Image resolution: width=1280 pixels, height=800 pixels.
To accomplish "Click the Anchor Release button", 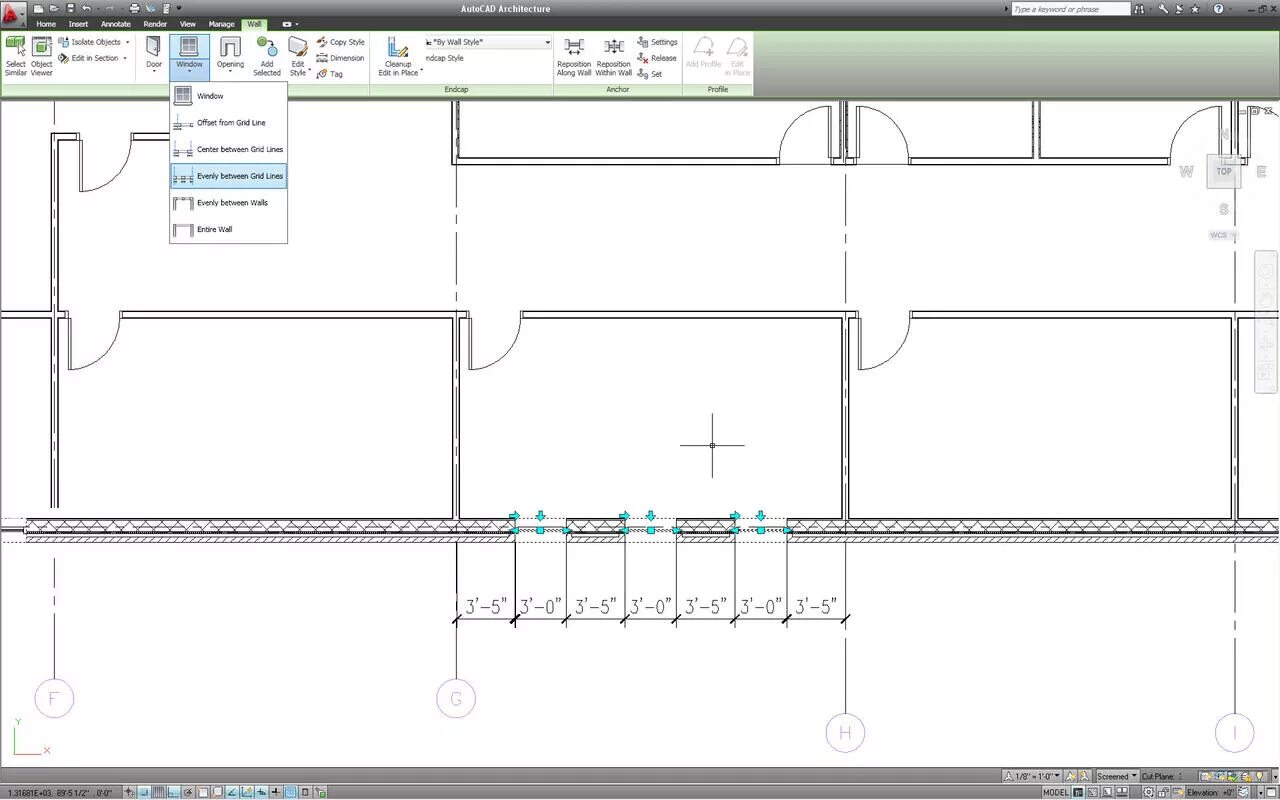I will pyautogui.click(x=657, y=58).
